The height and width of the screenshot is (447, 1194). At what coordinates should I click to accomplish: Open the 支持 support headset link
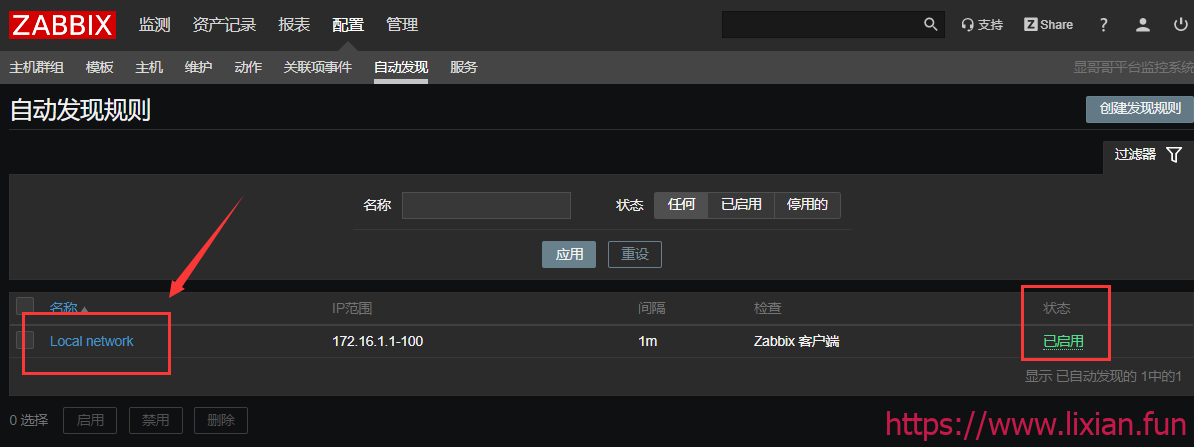[x=982, y=24]
